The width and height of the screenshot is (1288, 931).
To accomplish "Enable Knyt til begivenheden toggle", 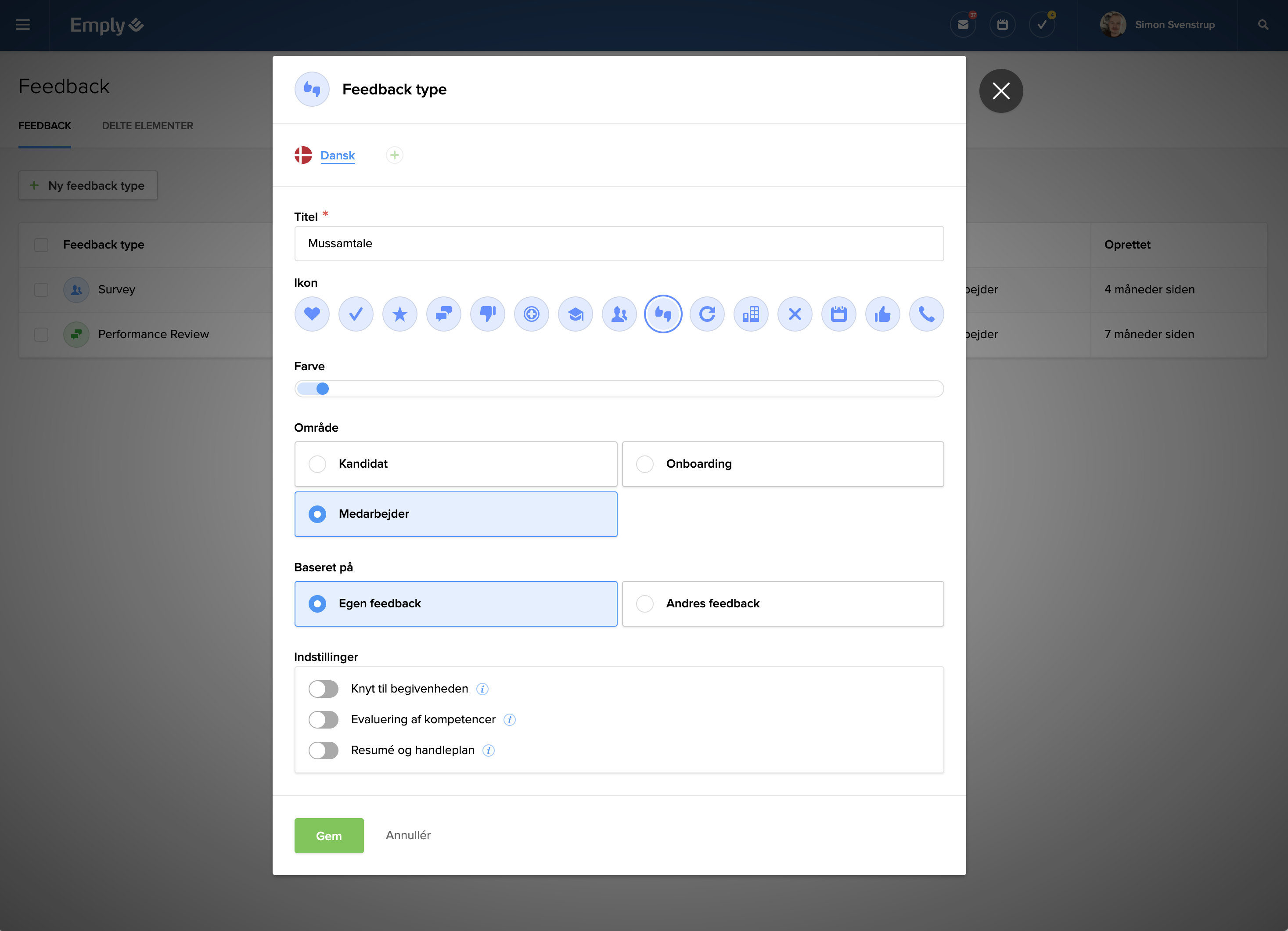I will click(x=323, y=689).
